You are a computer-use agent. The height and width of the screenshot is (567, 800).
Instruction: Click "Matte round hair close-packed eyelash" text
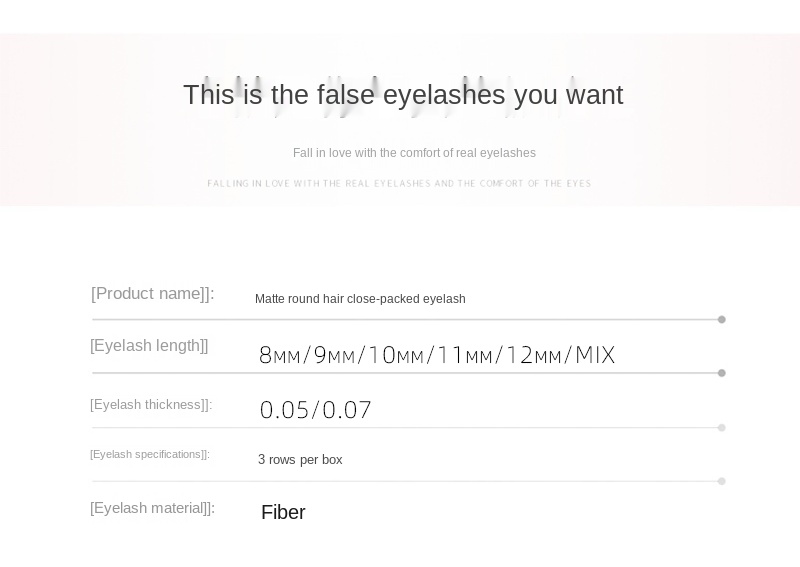360,299
